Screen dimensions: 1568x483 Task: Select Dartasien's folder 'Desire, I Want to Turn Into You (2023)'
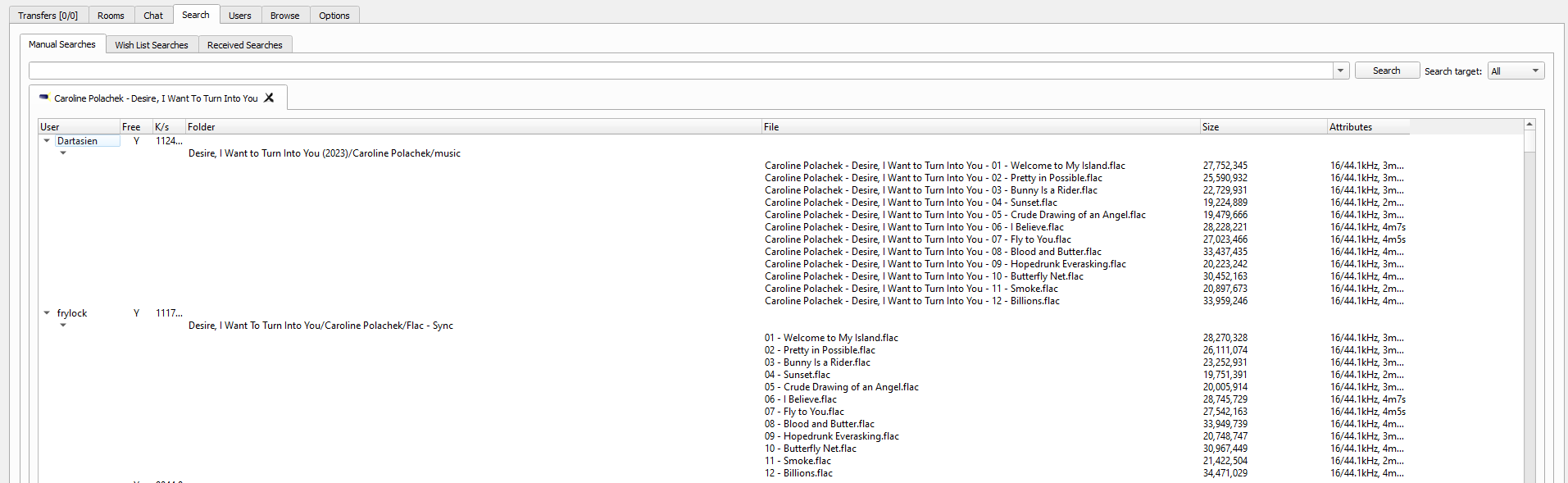point(325,153)
